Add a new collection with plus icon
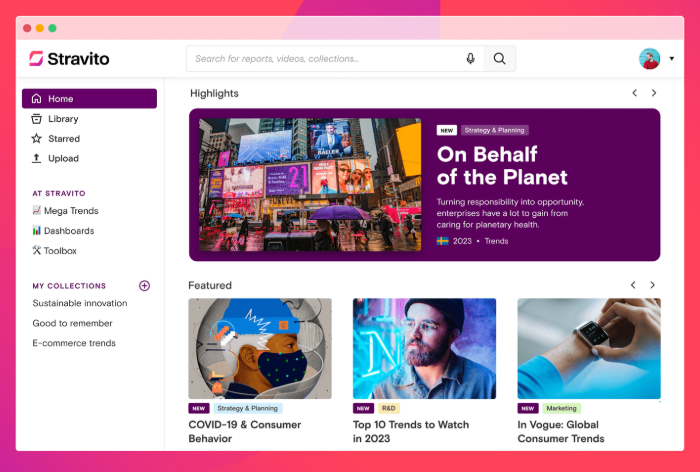700x472 pixels. click(x=144, y=286)
